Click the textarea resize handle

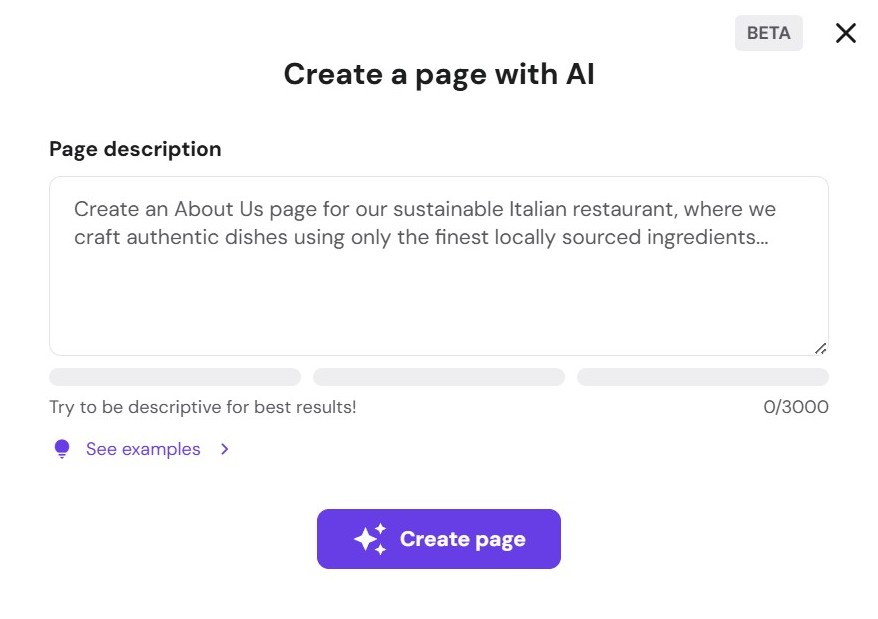[x=820, y=347]
